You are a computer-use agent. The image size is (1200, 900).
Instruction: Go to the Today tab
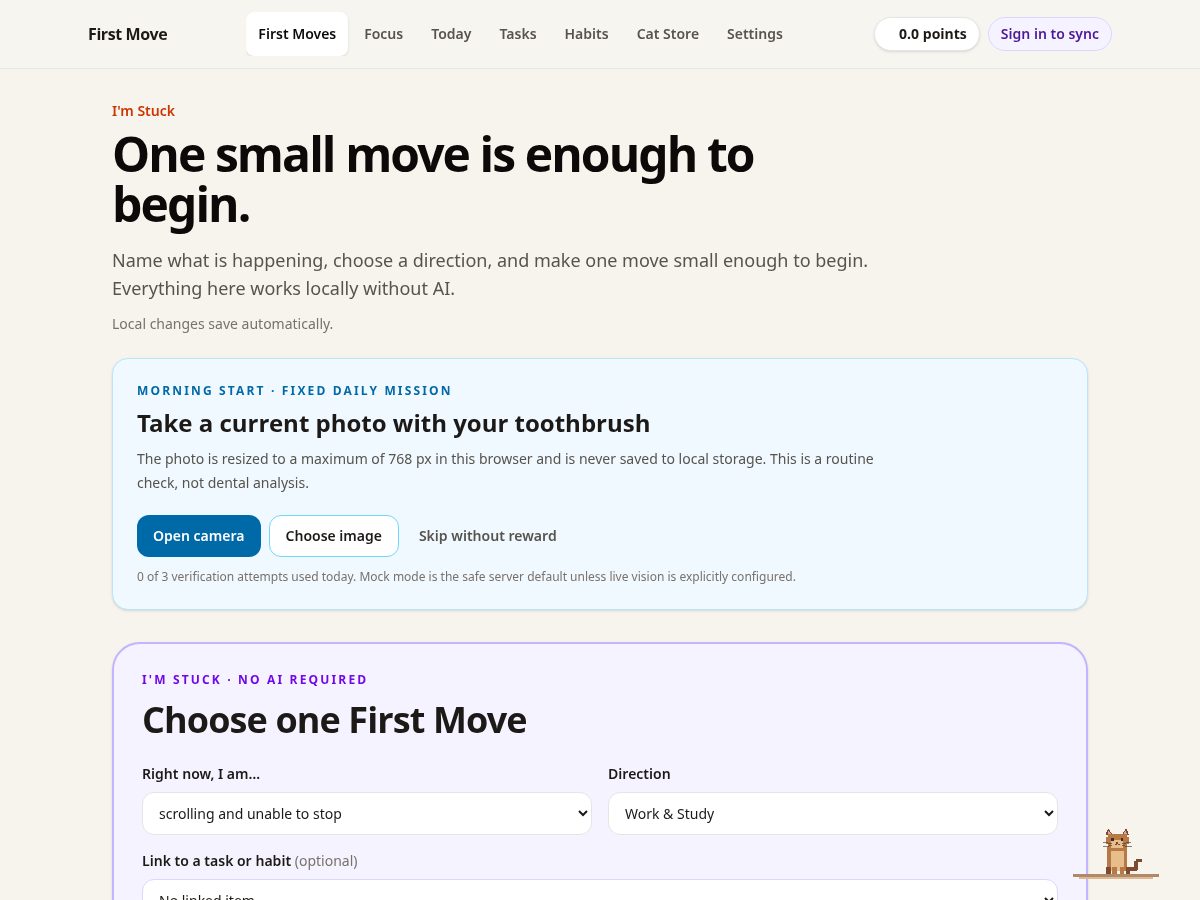[451, 34]
